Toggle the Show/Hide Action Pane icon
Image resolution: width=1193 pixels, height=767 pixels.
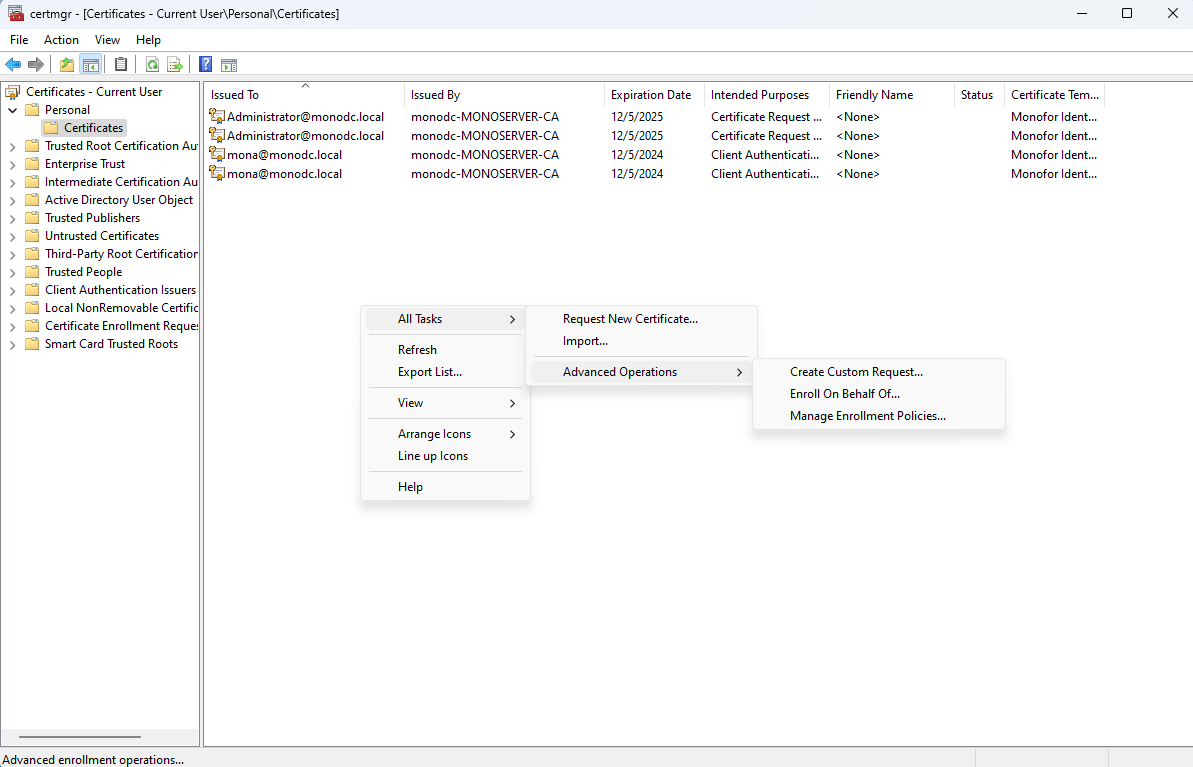click(x=229, y=65)
